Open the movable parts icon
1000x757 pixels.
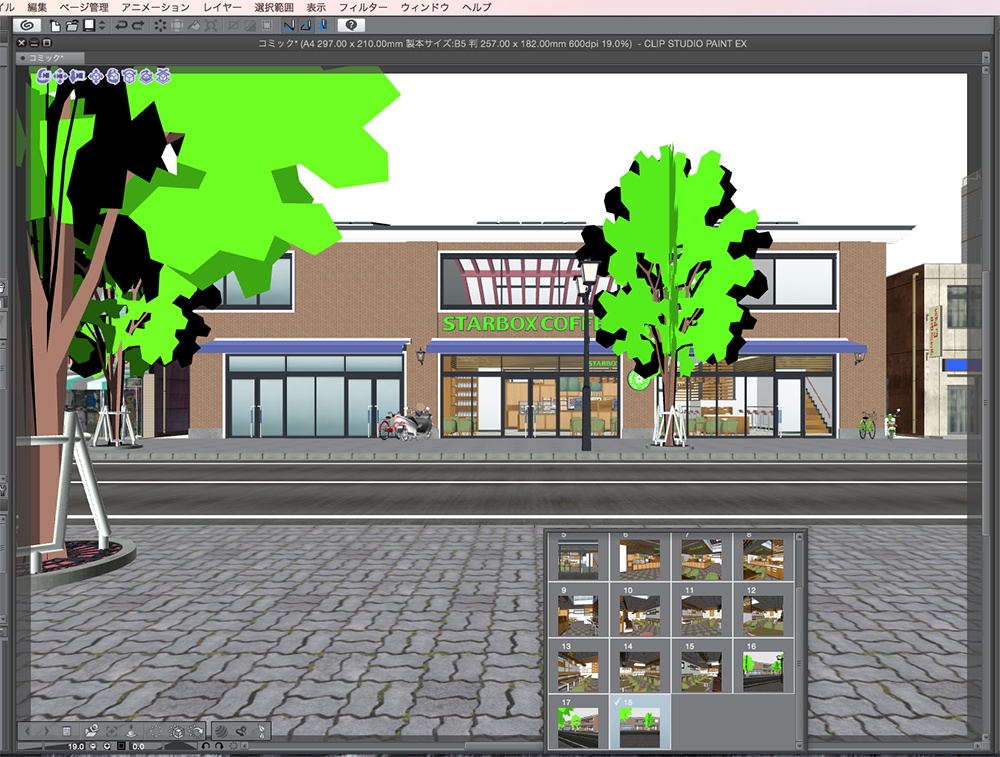(261, 731)
